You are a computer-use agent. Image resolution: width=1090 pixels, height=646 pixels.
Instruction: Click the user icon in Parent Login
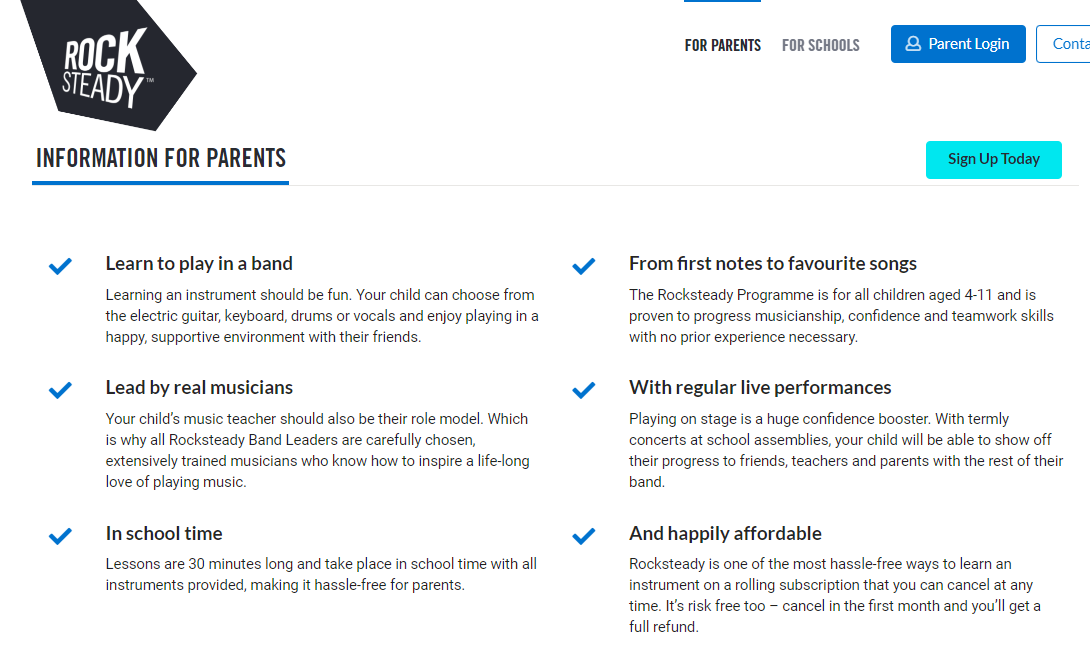tap(913, 44)
